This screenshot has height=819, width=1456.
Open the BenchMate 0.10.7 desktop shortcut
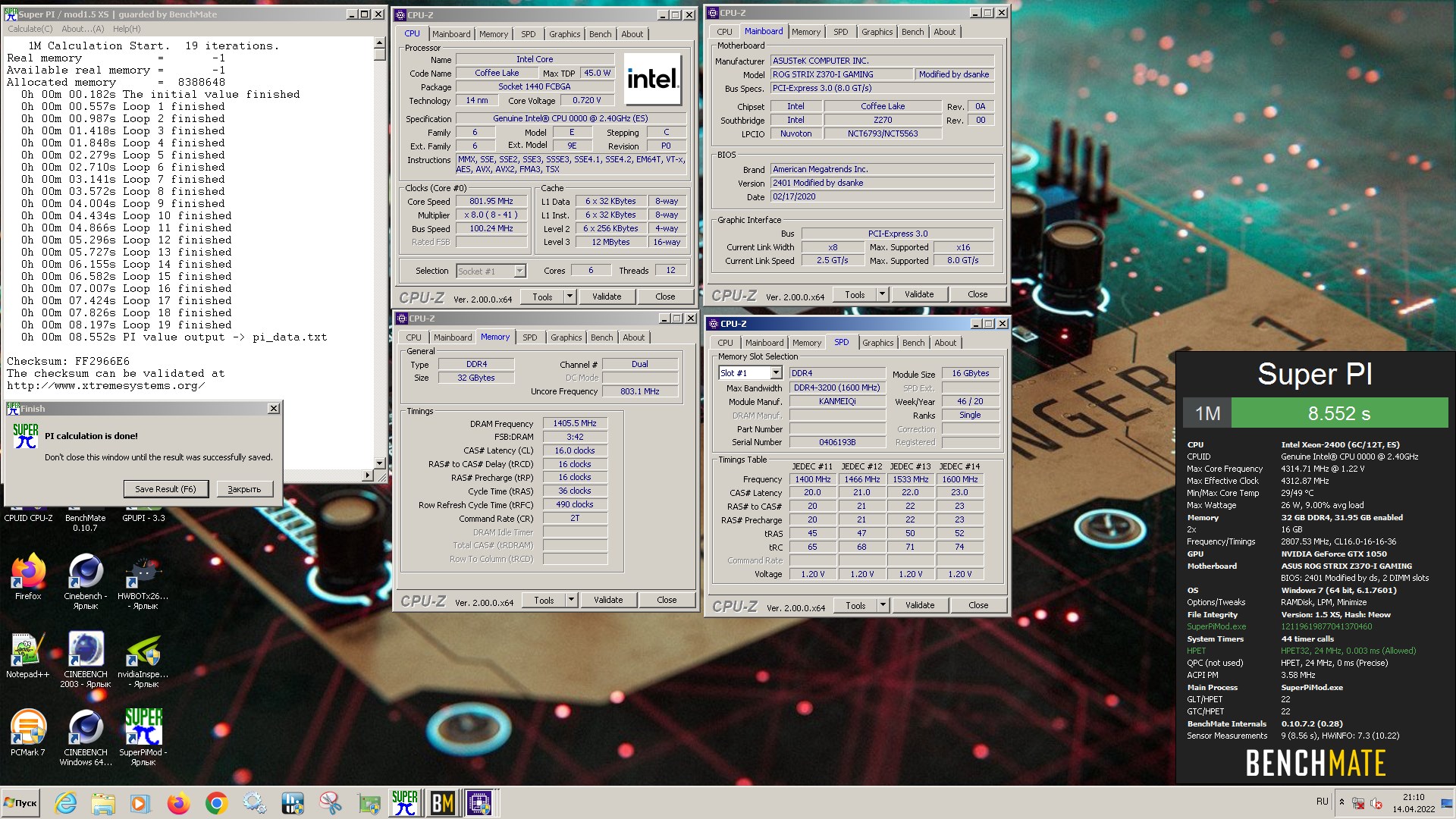(85, 522)
